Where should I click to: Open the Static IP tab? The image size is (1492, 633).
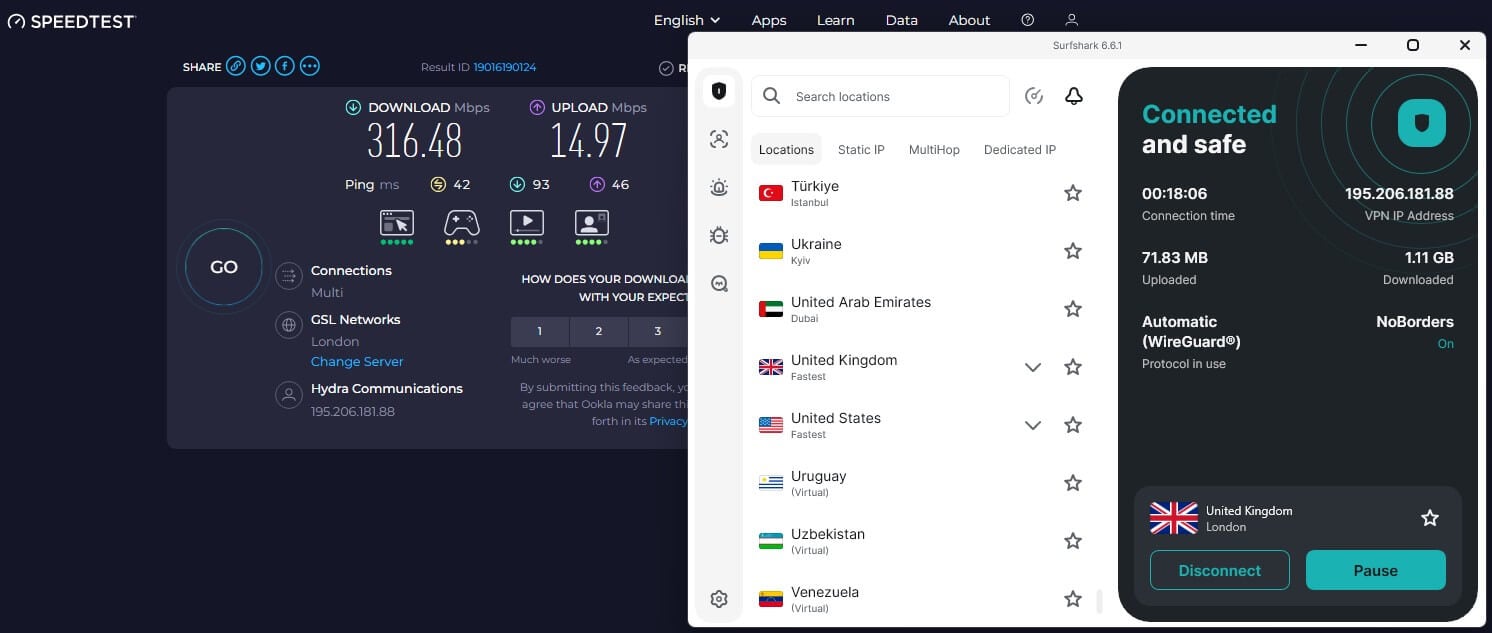[860, 149]
